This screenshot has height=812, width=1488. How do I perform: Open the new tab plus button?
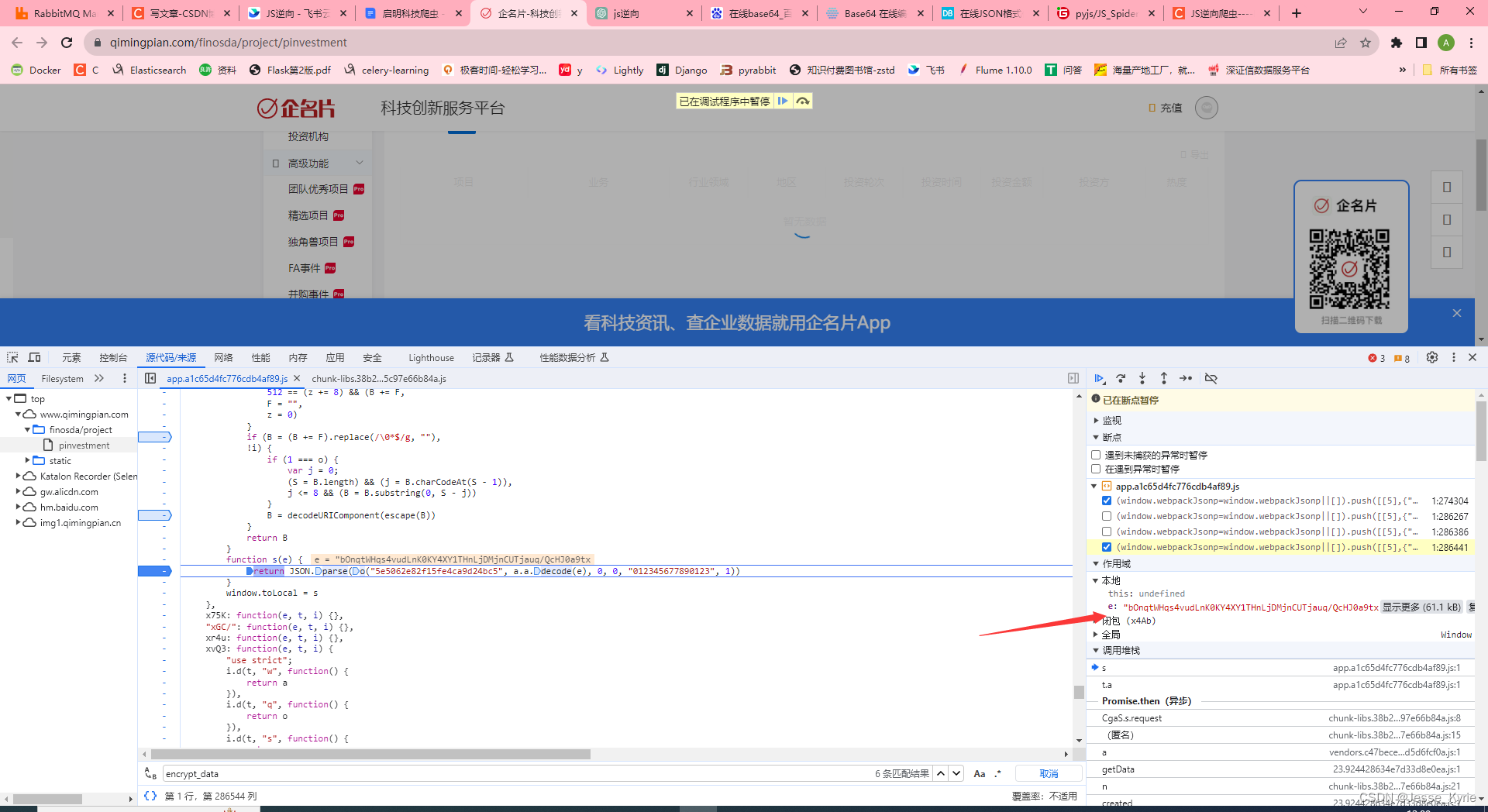(x=1297, y=13)
